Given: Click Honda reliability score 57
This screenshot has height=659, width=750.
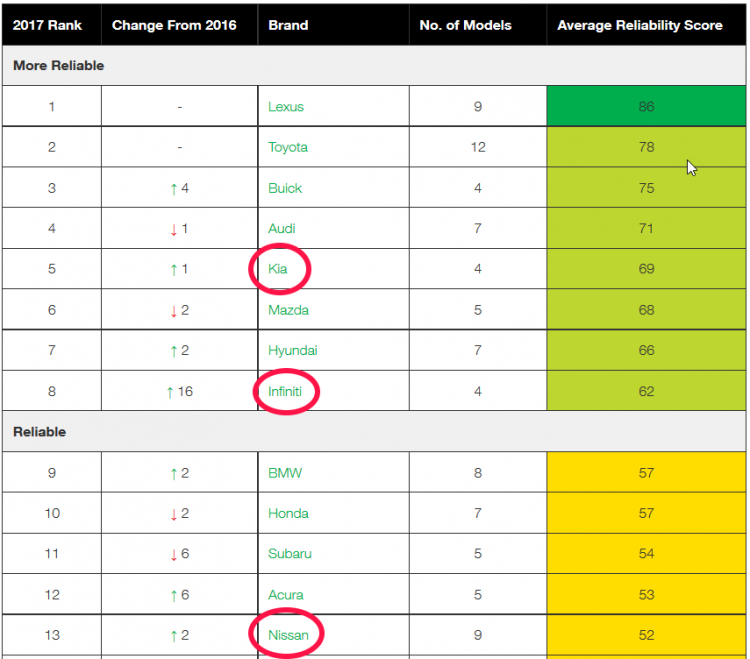Looking at the screenshot, I should point(646,514).
